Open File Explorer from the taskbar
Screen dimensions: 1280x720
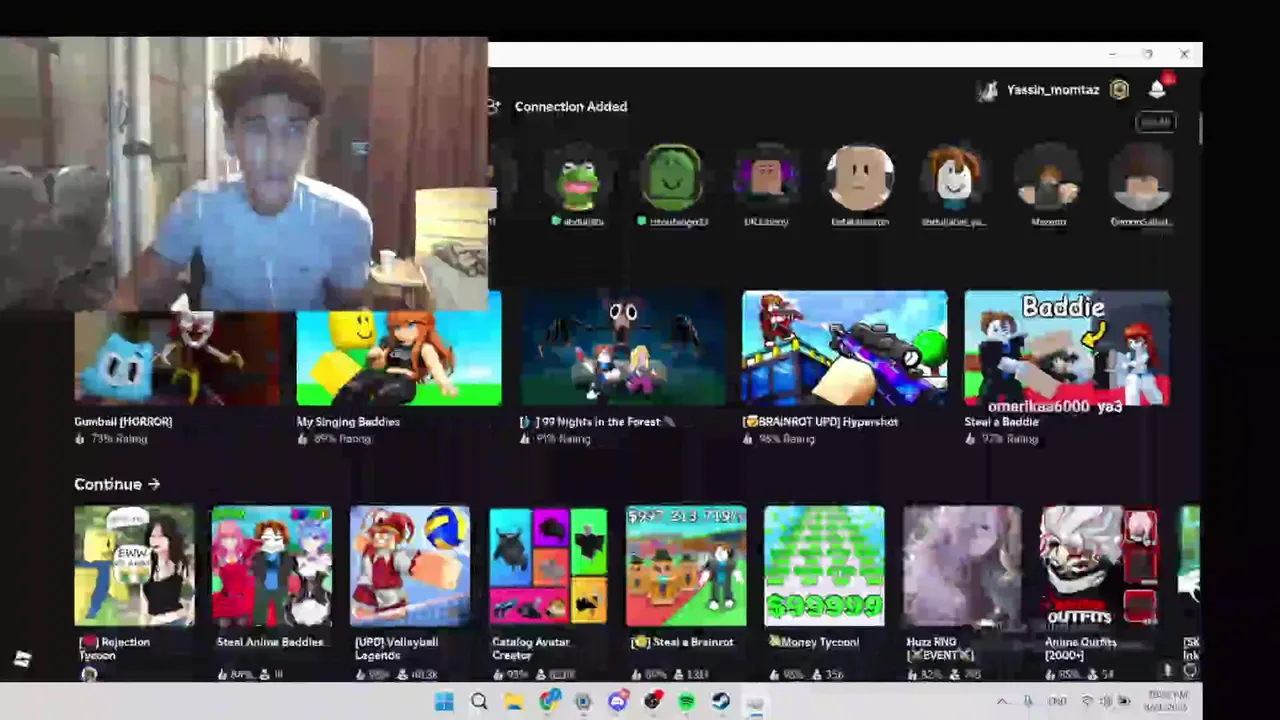tap(514, 702)
